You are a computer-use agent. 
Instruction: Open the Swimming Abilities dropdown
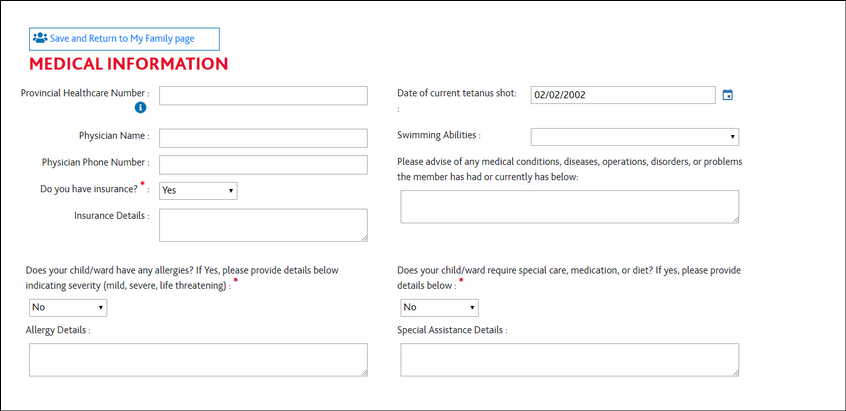click(x=634, y=136)
